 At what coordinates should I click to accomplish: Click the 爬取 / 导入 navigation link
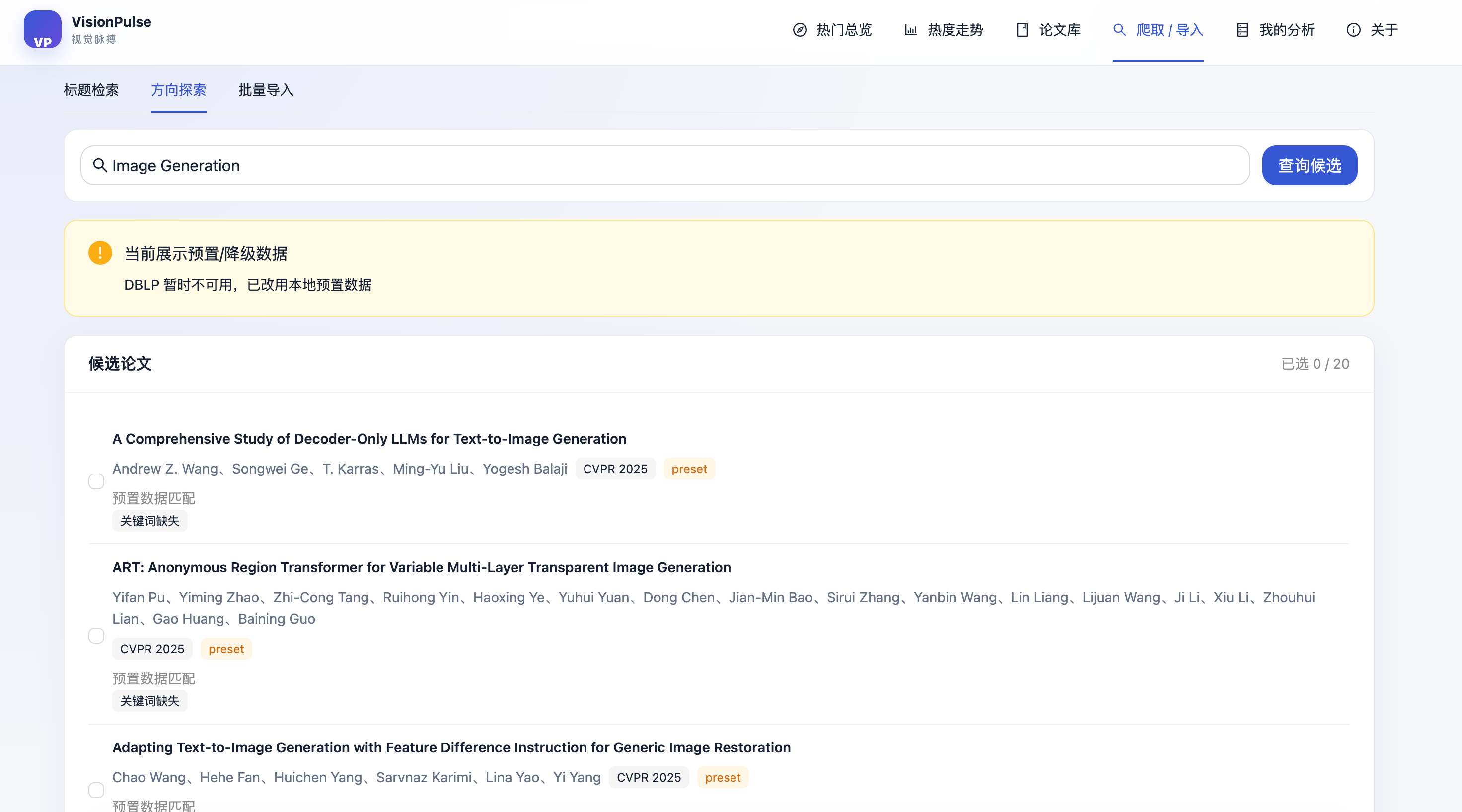1159,30
